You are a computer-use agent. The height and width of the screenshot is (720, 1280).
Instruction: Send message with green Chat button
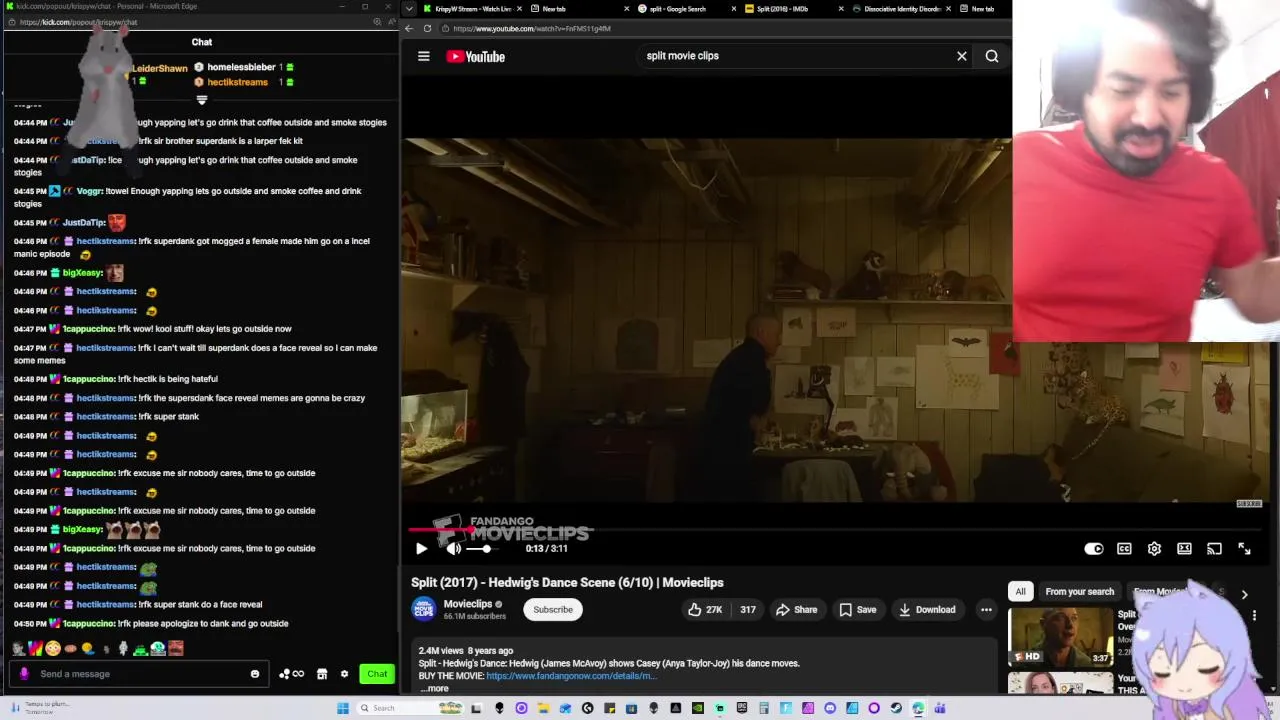377,674
